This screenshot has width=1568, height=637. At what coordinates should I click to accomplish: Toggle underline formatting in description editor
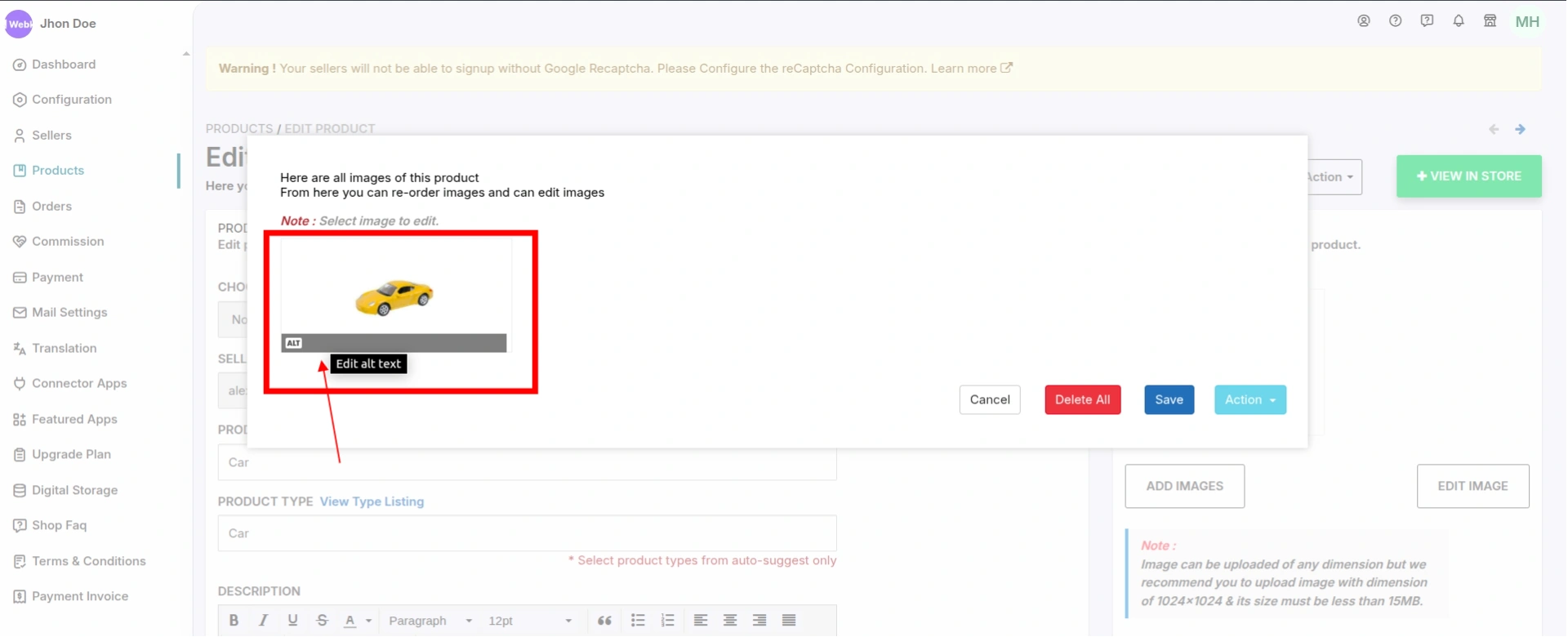[292, 621]
